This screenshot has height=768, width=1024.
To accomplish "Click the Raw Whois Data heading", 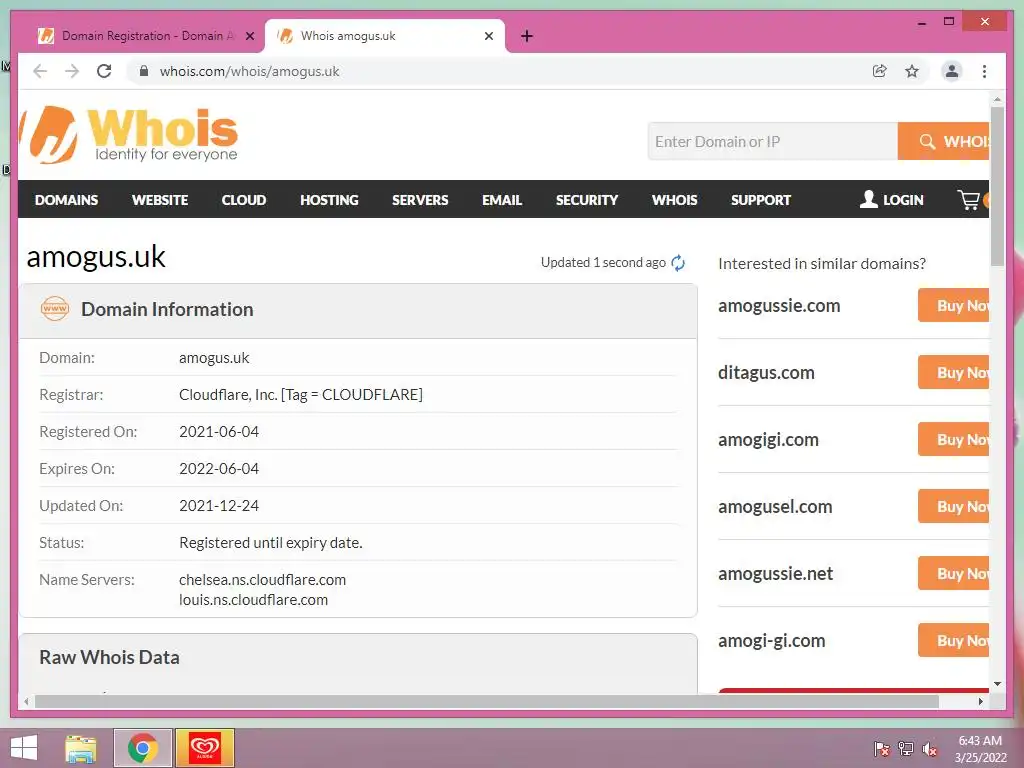I will (x=109, y=657).
